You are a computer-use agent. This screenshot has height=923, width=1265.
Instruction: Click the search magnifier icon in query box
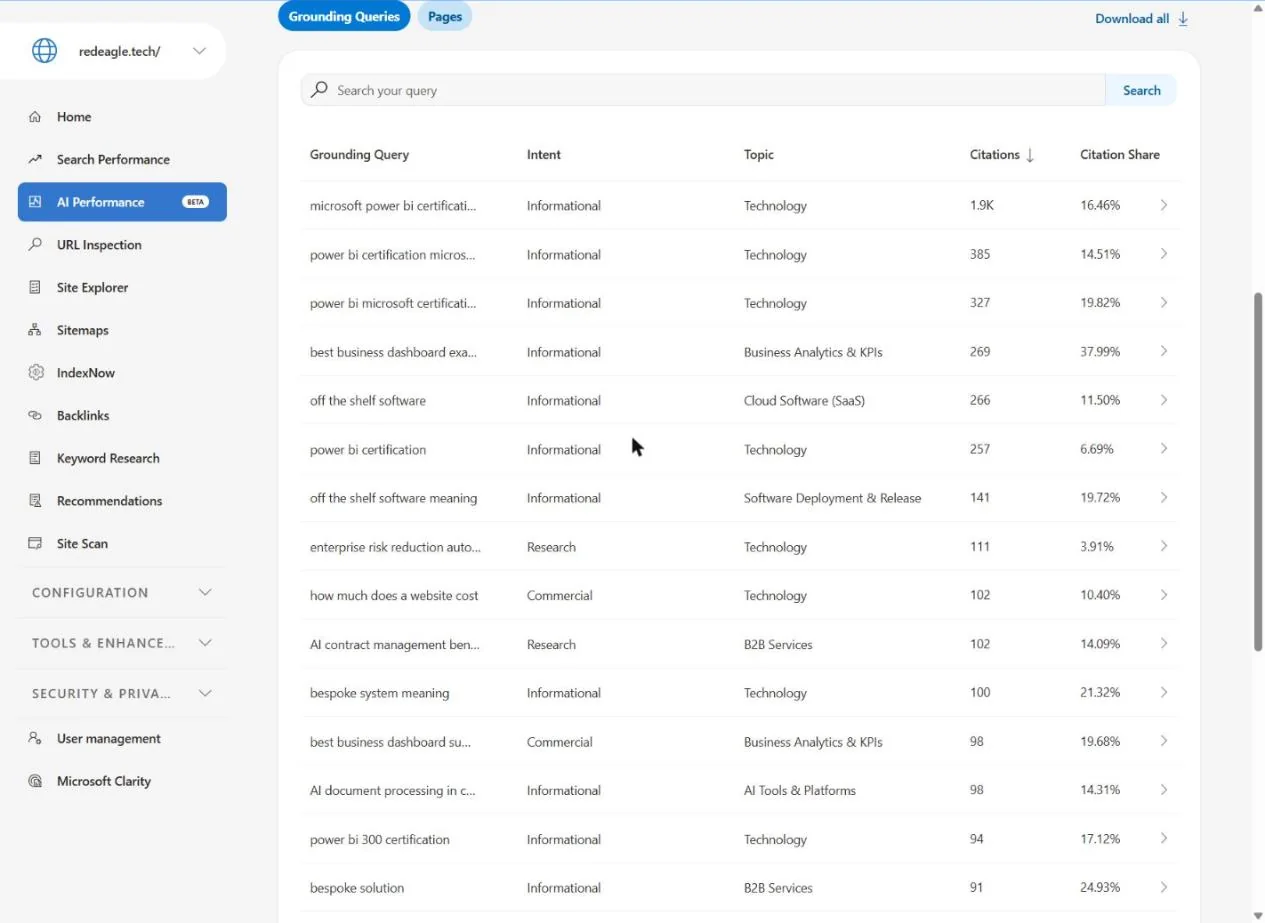[x=319, y=90]
